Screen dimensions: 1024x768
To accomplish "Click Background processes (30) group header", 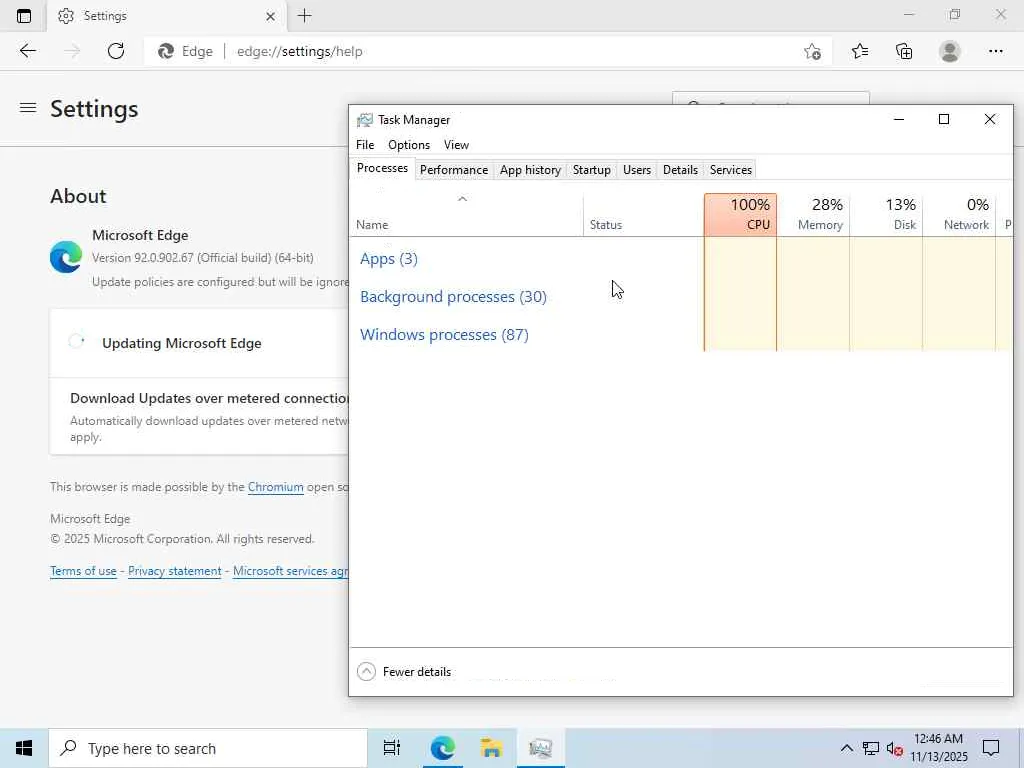I will point(453,297).
